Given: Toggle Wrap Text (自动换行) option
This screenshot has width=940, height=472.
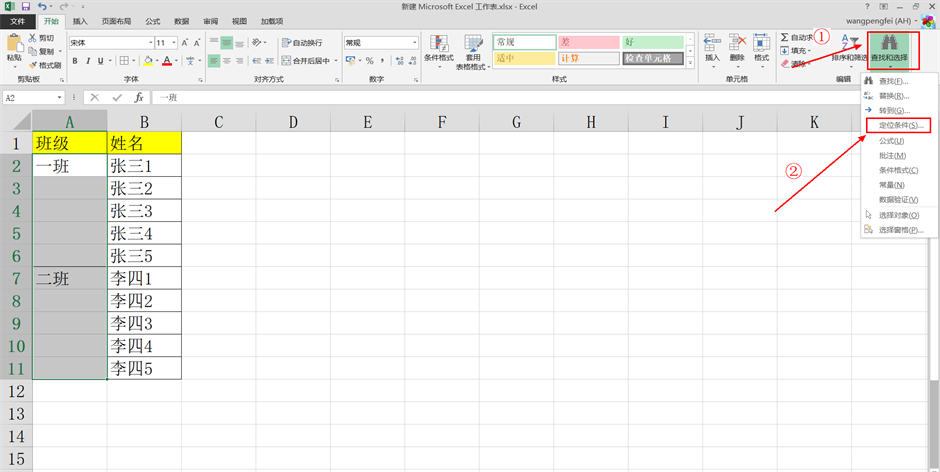Looking at the screenshot, I should [x=301, y=43].
